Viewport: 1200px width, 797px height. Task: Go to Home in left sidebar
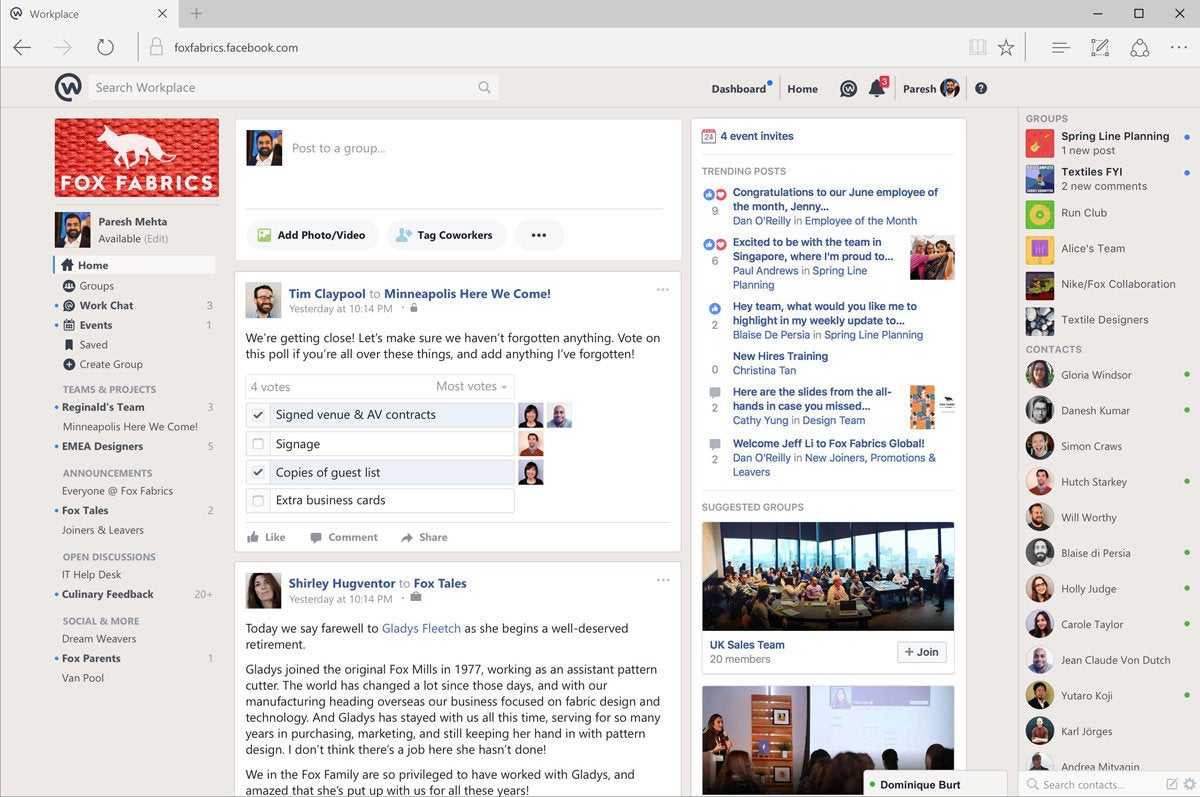pos(134,265)
